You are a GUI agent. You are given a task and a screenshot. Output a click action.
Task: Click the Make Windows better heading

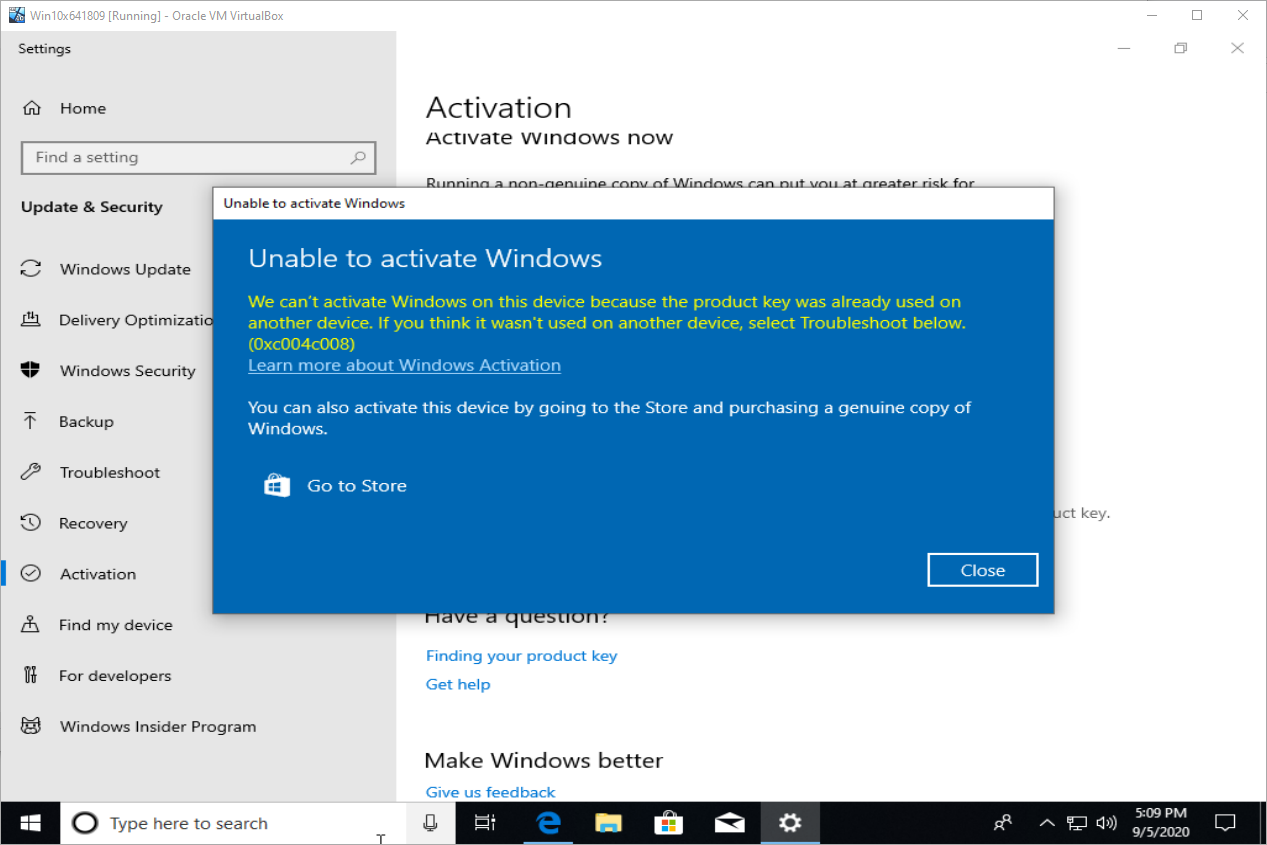[543, 760]
